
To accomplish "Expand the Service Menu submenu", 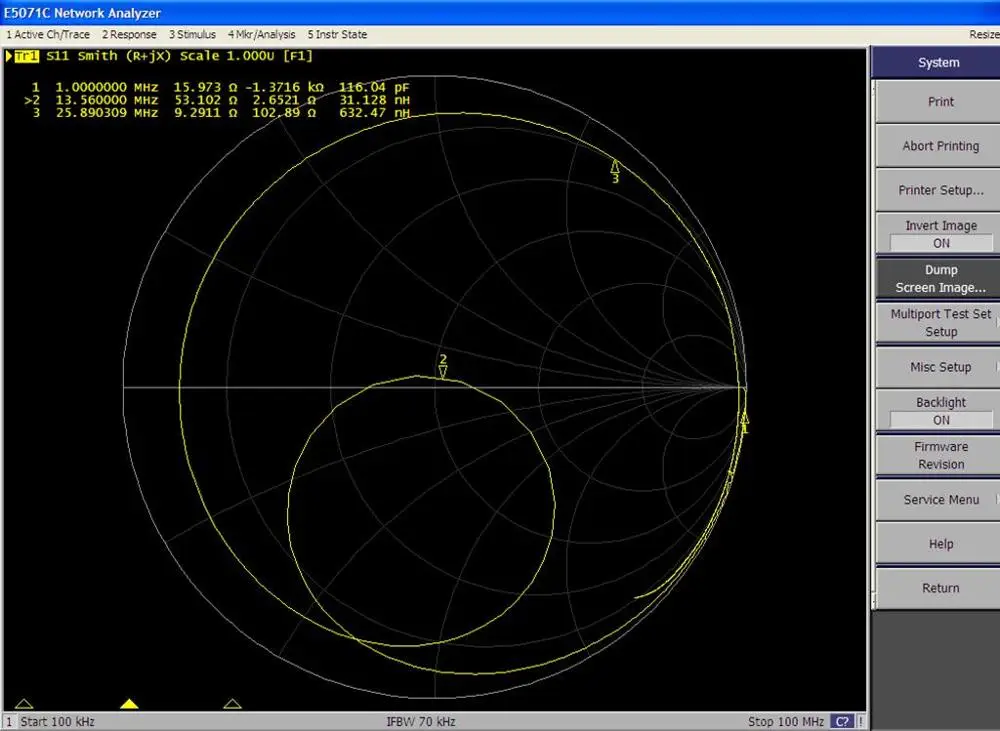I will pos(940,499).
